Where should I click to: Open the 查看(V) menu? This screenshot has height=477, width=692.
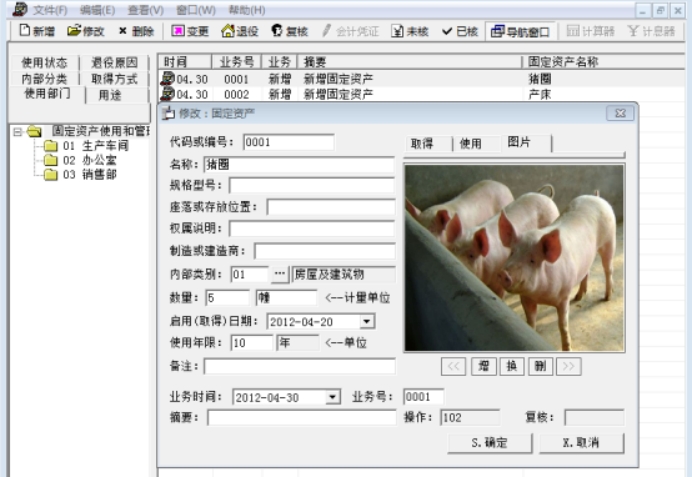(x=145, y=10)
